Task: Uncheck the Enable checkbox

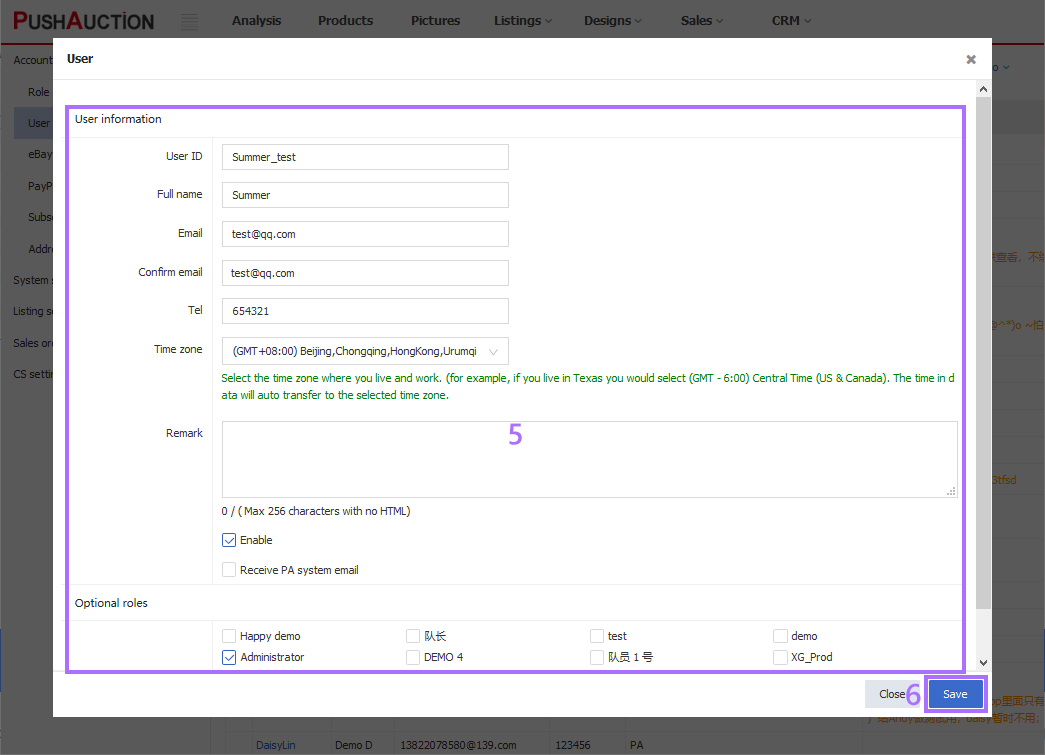Action: point(229,539)
